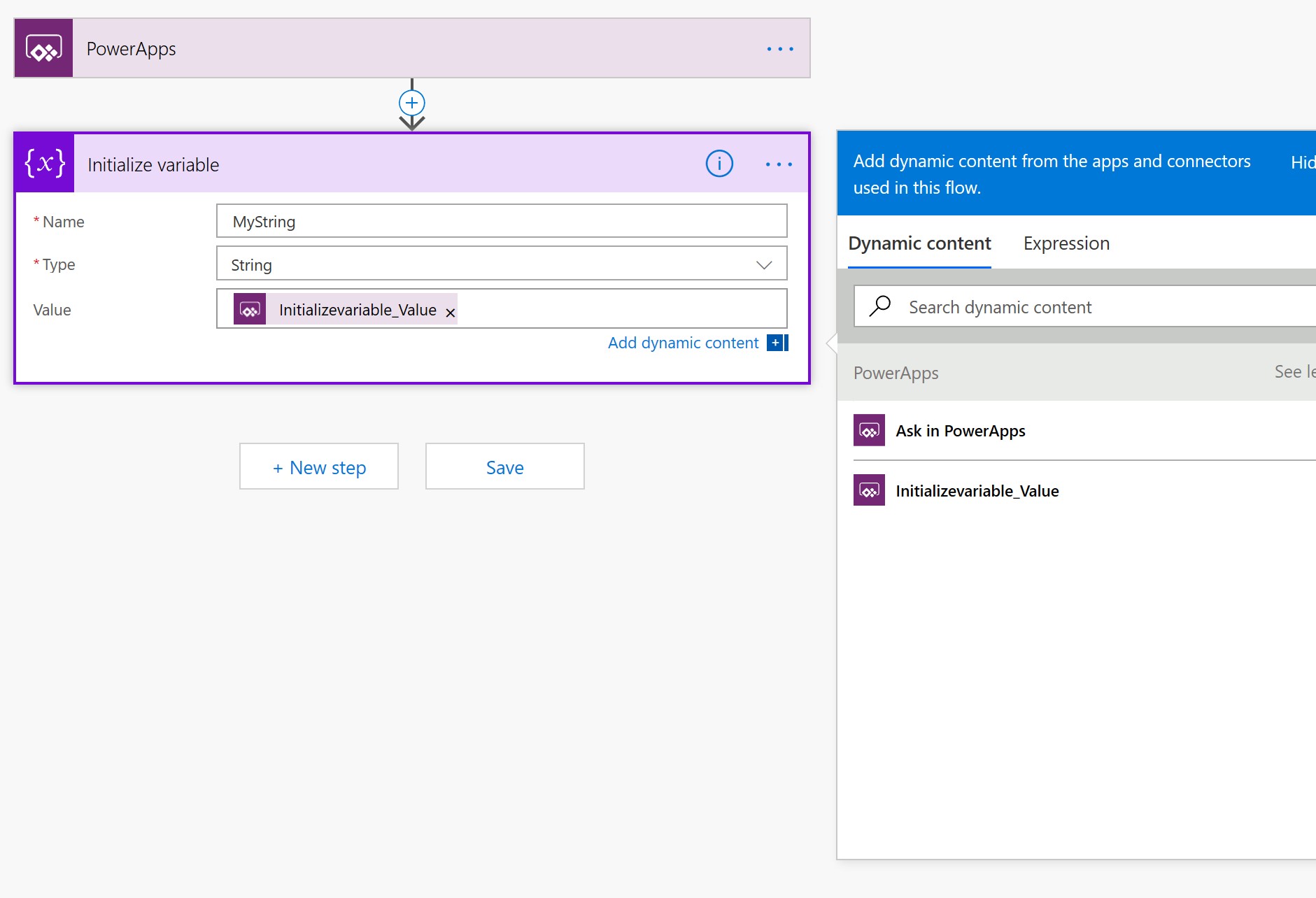
Task: Click the Initializevariable_Value token text
Action: click(358, 310)
